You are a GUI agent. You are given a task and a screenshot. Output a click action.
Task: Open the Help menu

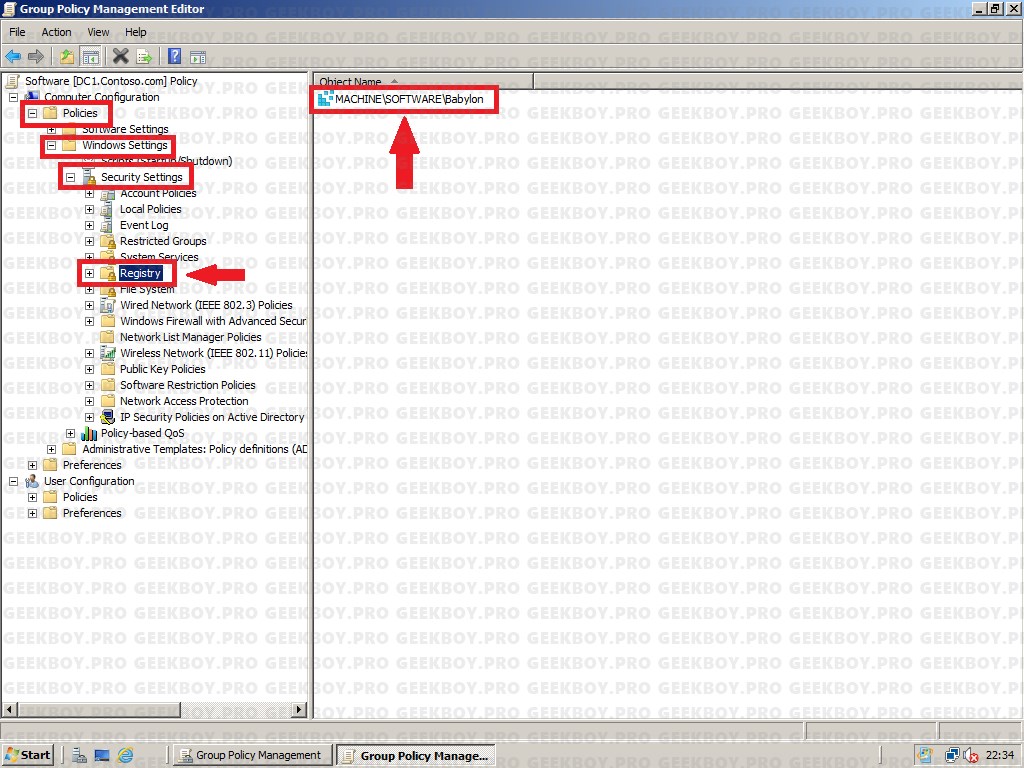point(136,32)
